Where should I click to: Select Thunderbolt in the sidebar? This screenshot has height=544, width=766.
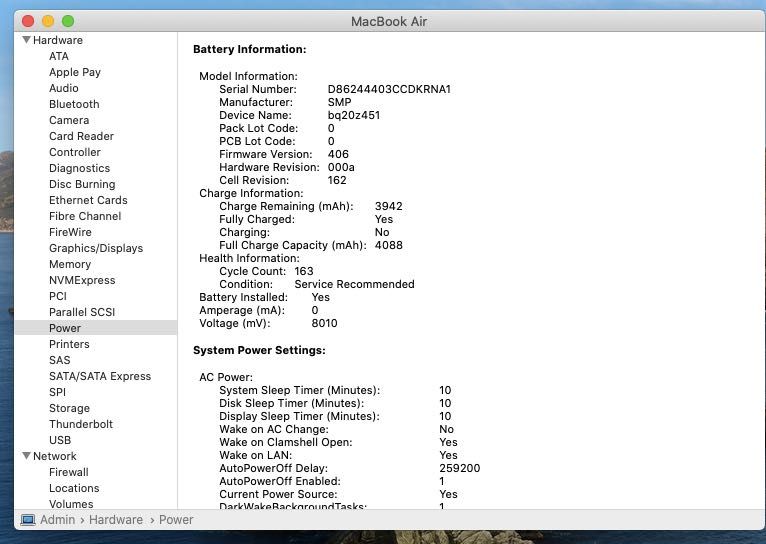tap(81, 424)
